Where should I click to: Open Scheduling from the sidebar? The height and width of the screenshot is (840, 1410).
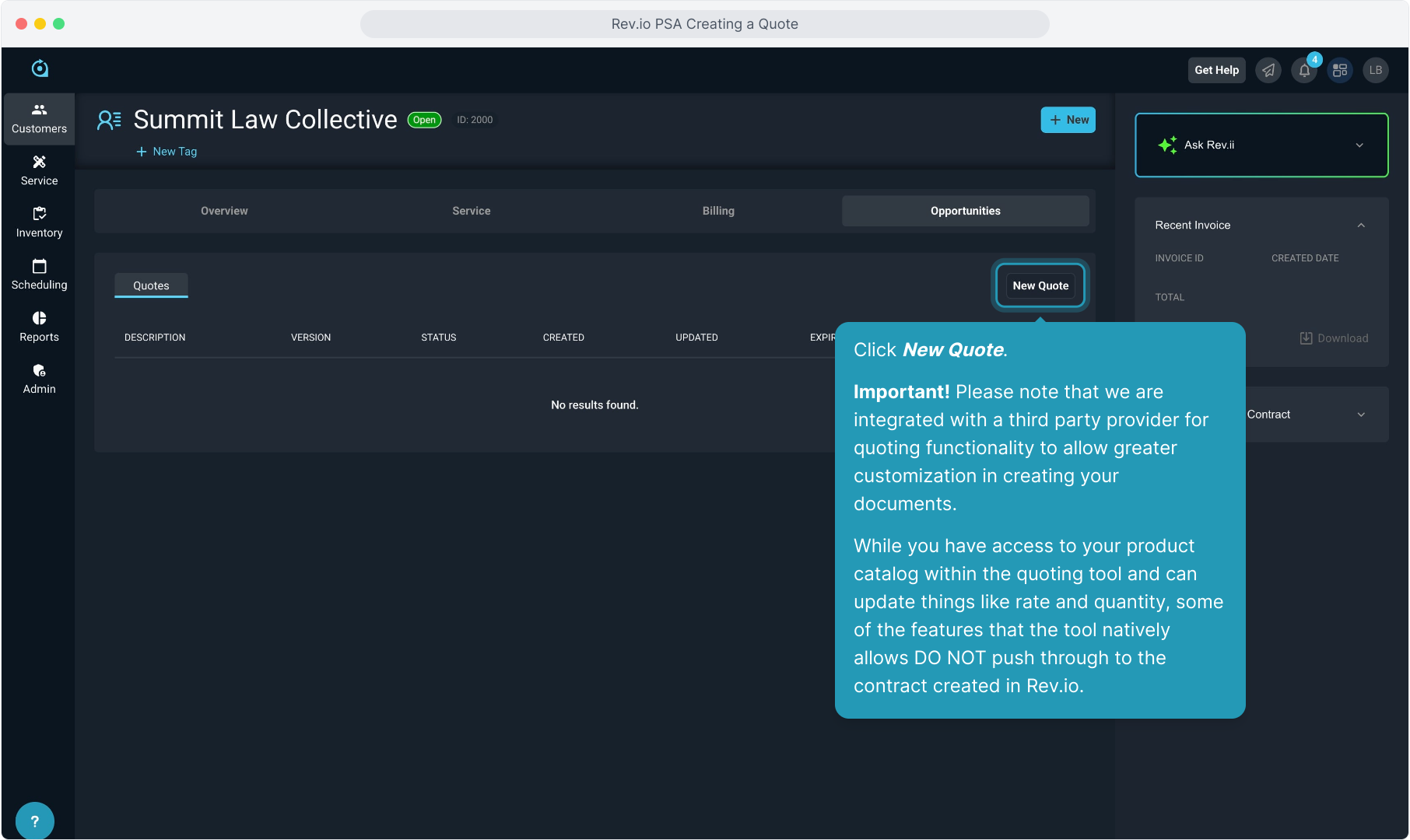39,275
